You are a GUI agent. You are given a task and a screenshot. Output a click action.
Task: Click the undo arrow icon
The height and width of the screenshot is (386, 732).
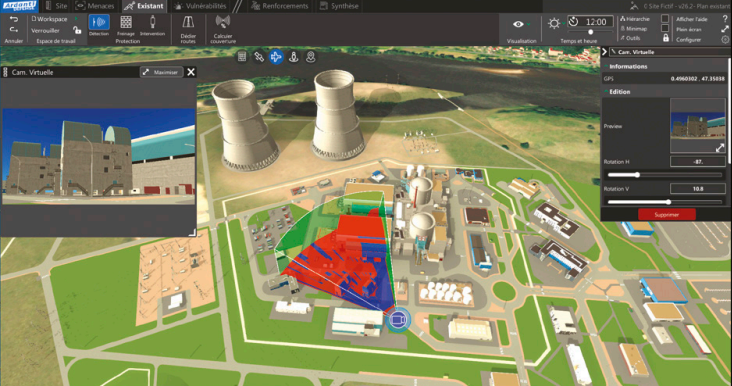(14, 19)
